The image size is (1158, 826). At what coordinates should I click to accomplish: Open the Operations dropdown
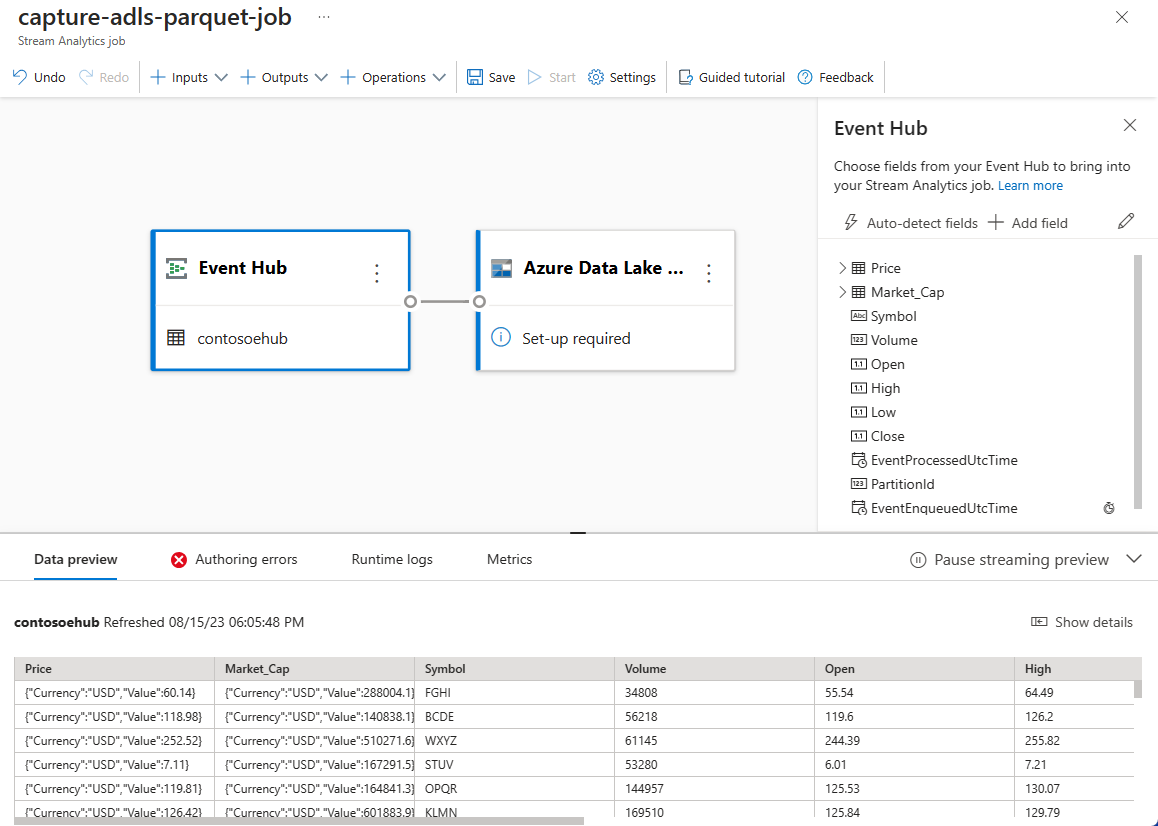click(x=393, y=77)
